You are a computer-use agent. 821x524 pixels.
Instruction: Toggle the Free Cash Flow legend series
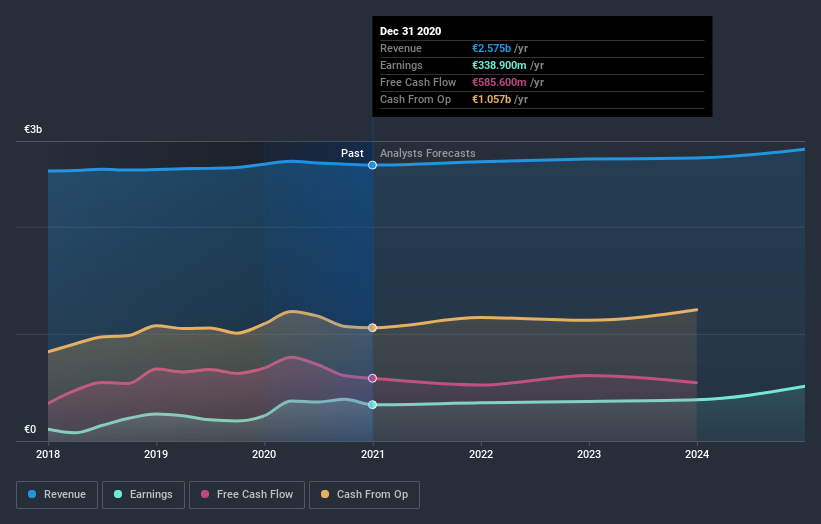(x=247, y=495)
